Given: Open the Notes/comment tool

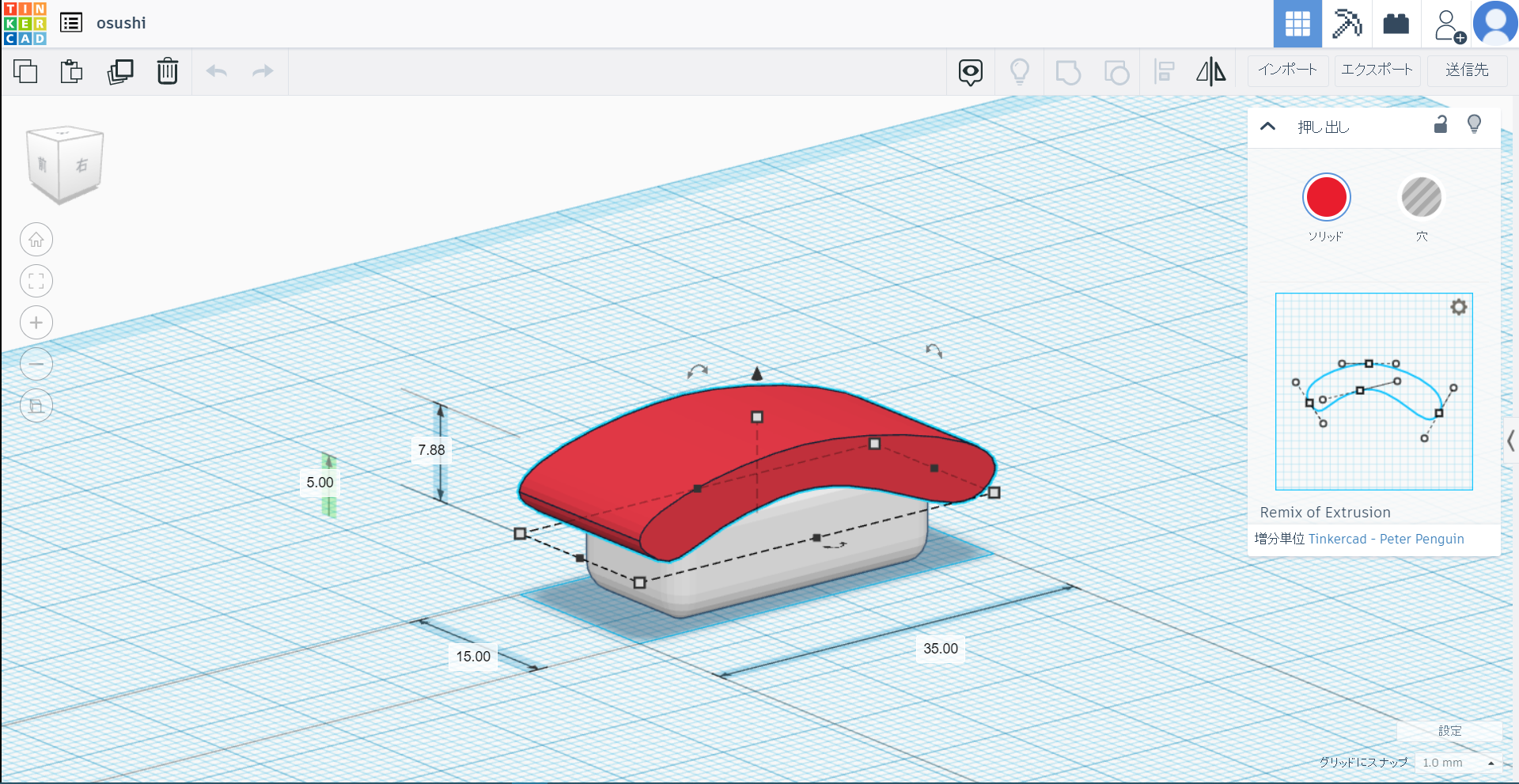Looking at the screenshot, I should click(970, 71).
